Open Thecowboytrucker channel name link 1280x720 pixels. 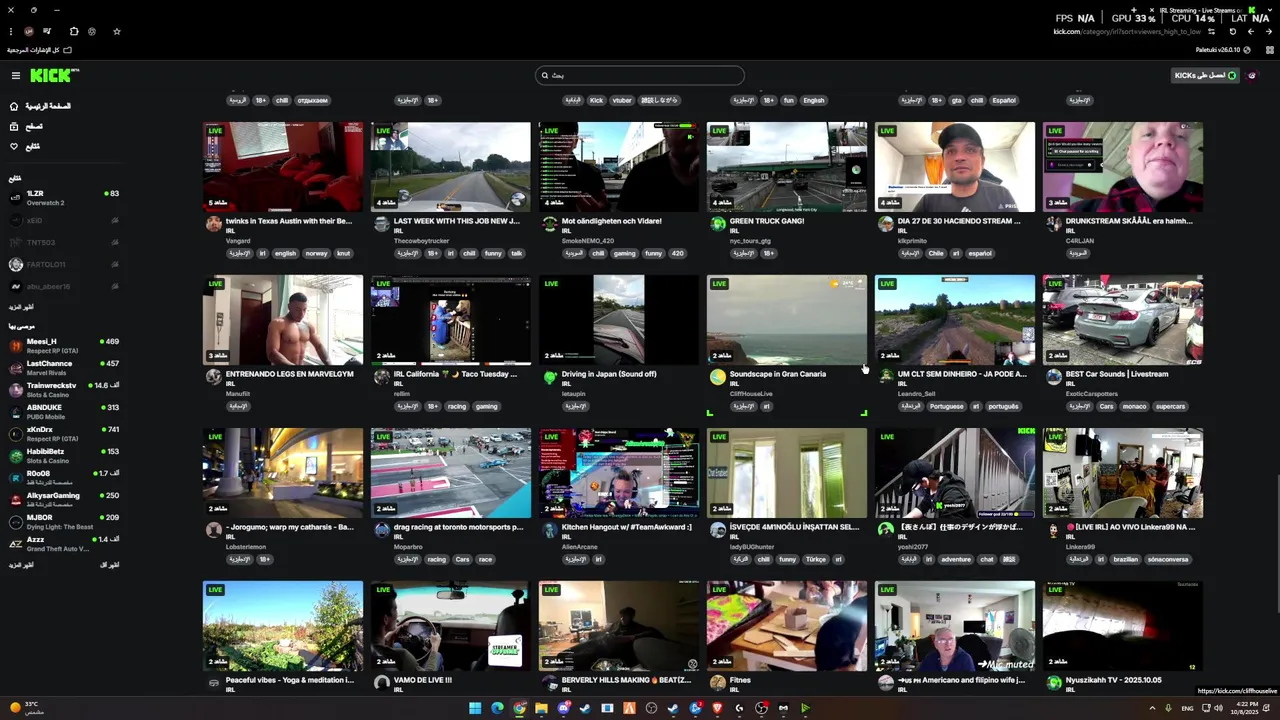(x=422, y=241)
